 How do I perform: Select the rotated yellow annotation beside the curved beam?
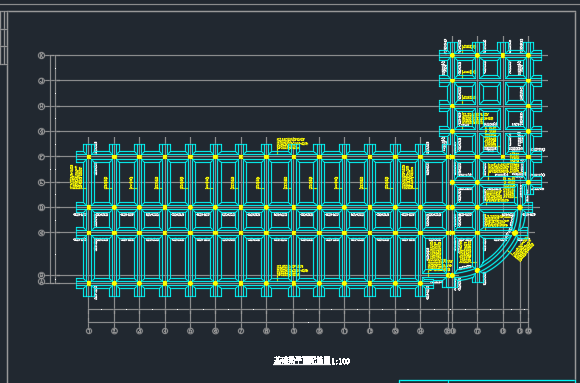pyautogui.click(x=523, y=249)
